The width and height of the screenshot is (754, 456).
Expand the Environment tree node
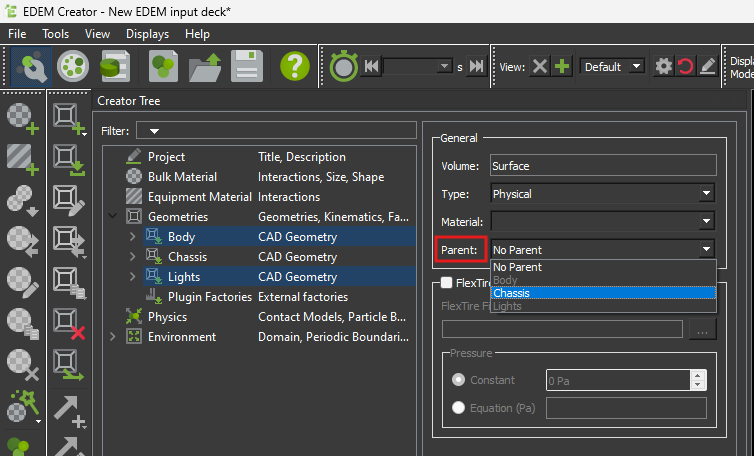[x=113, y=337]
